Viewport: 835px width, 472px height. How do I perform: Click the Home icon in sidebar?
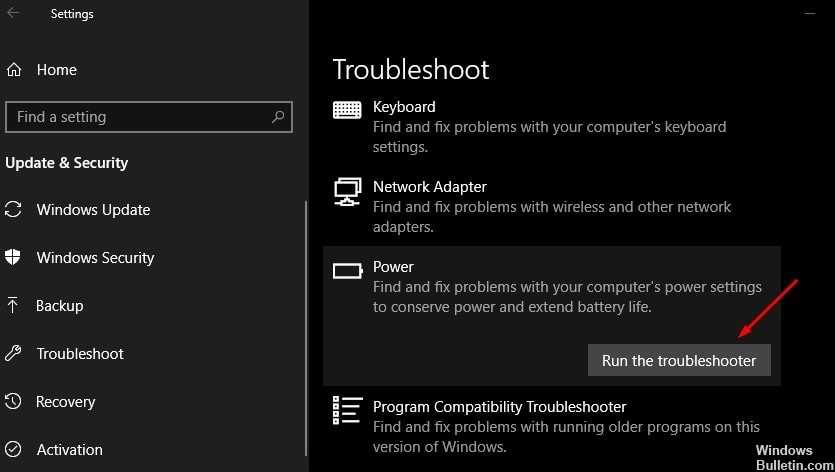pyautogui.click(x=14, y=70)
